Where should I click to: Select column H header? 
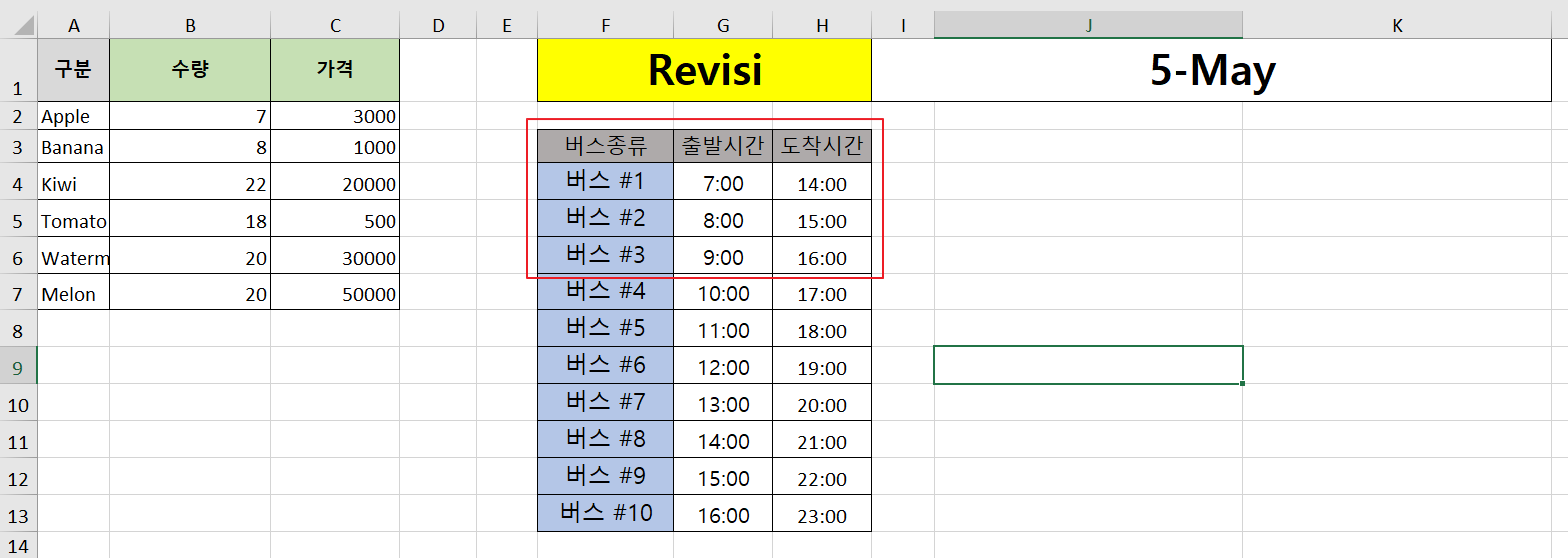click(822, 25)
